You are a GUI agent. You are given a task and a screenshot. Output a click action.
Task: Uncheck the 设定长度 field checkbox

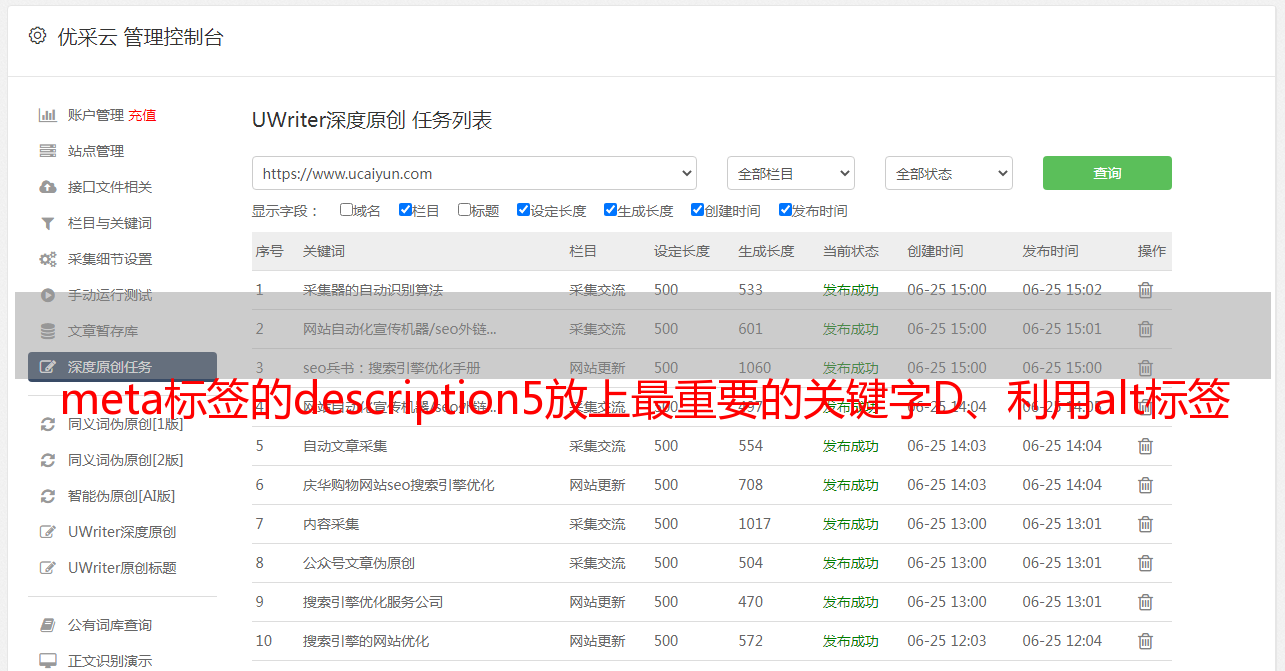coord(523,210)
